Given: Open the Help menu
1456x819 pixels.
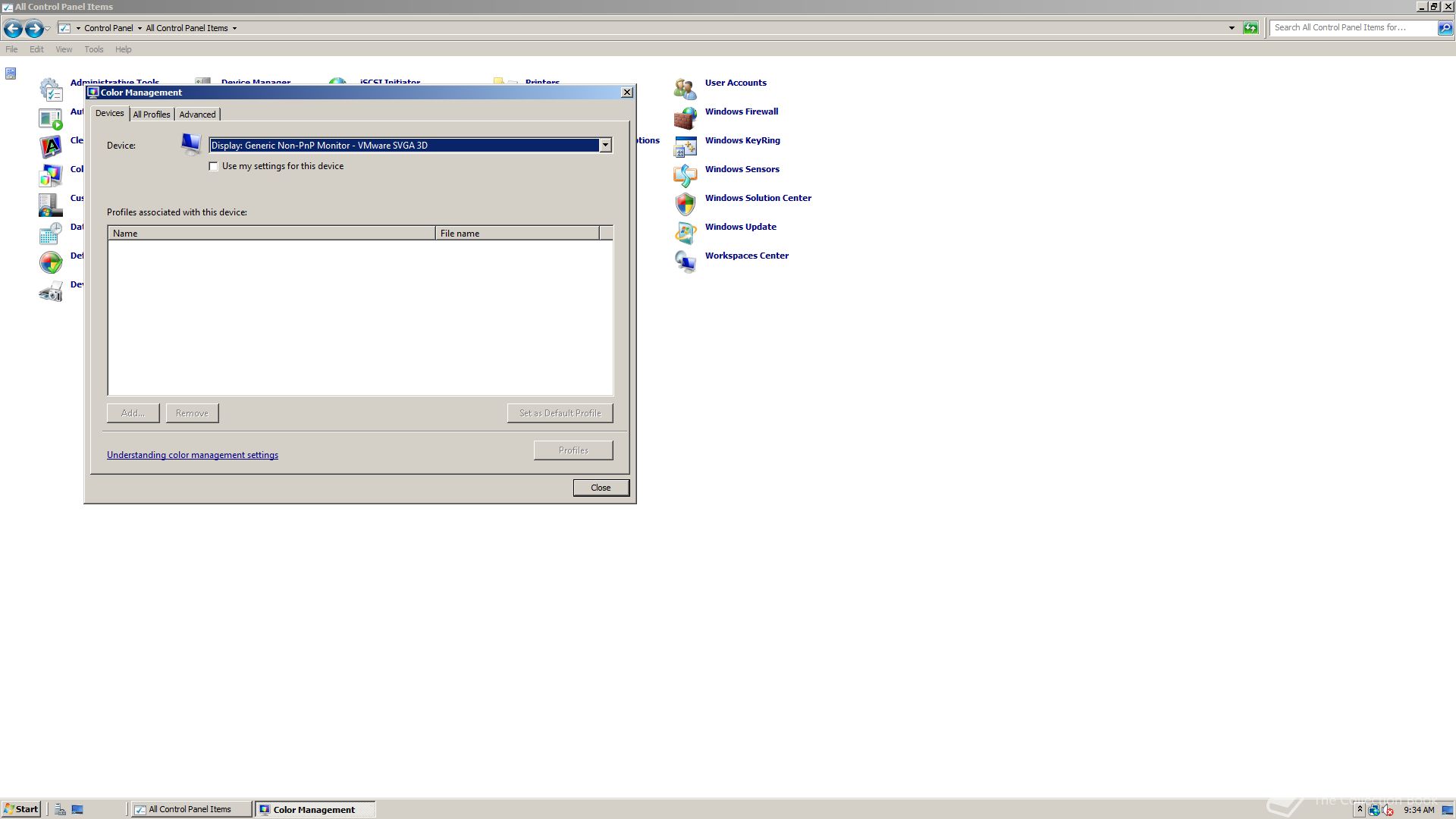Looking at the screenshot, I should [x=123, y=49].
